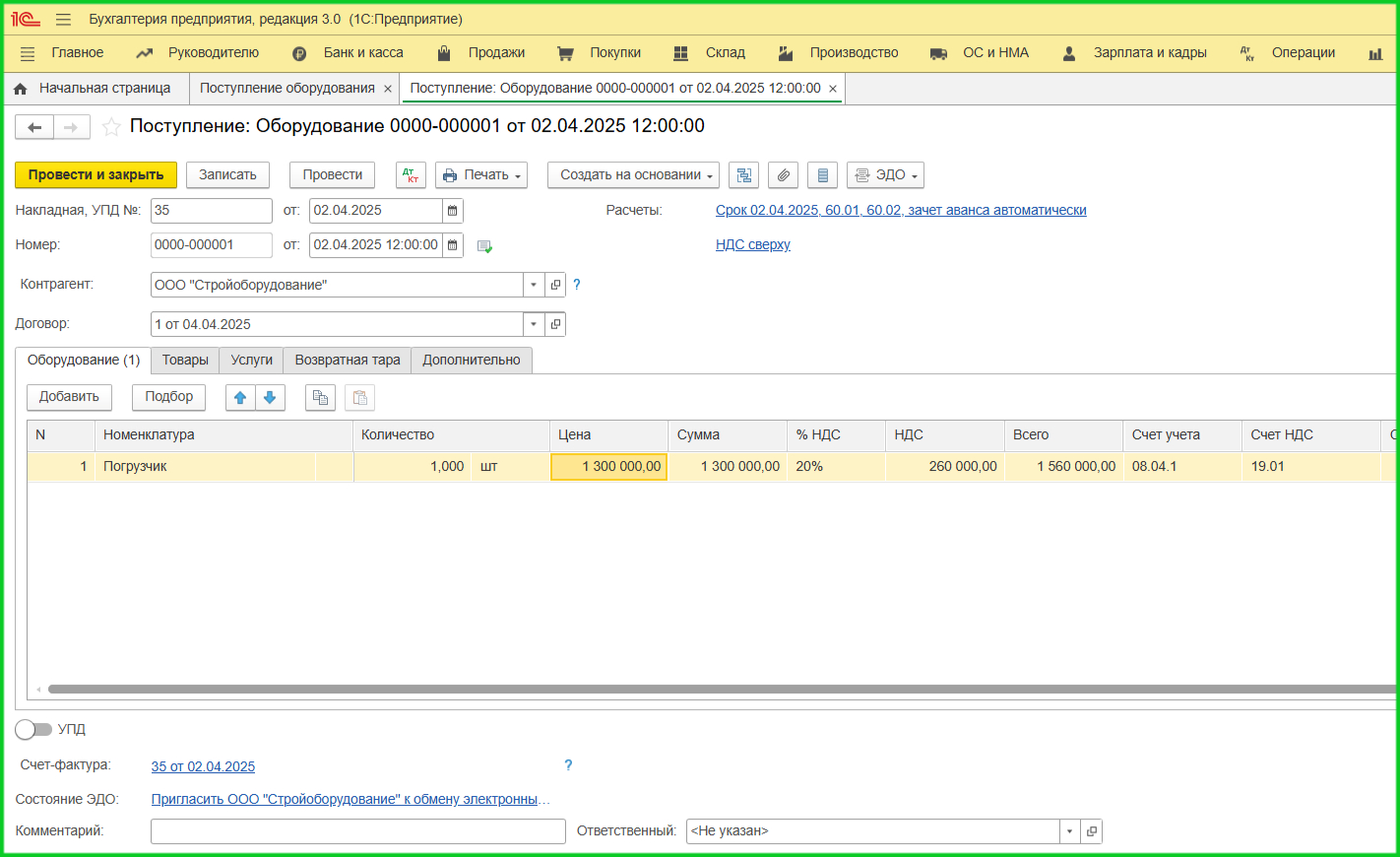1400x857 pixels.
Task: Open calendar for invoice date 02.04.2025
Action: point(452,211)
